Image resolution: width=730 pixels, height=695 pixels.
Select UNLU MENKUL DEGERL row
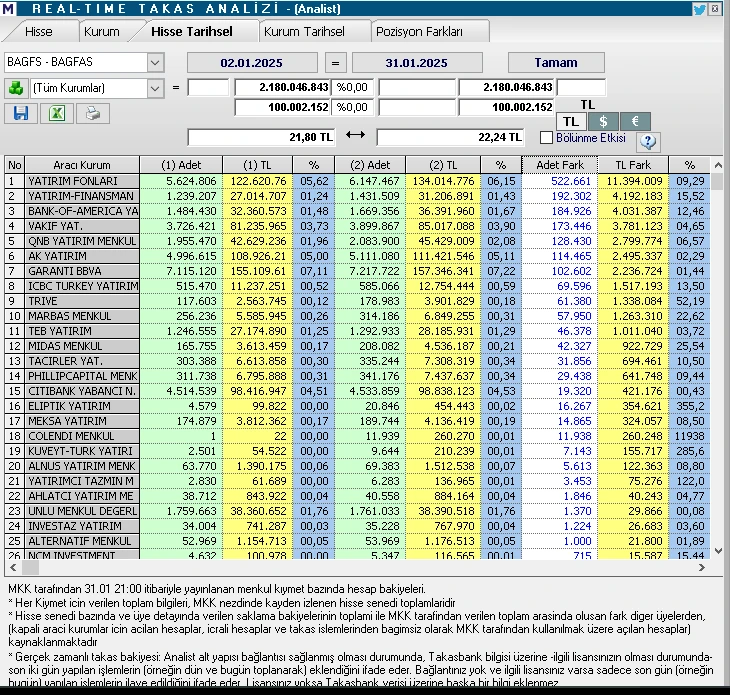[x=357, y=511]
